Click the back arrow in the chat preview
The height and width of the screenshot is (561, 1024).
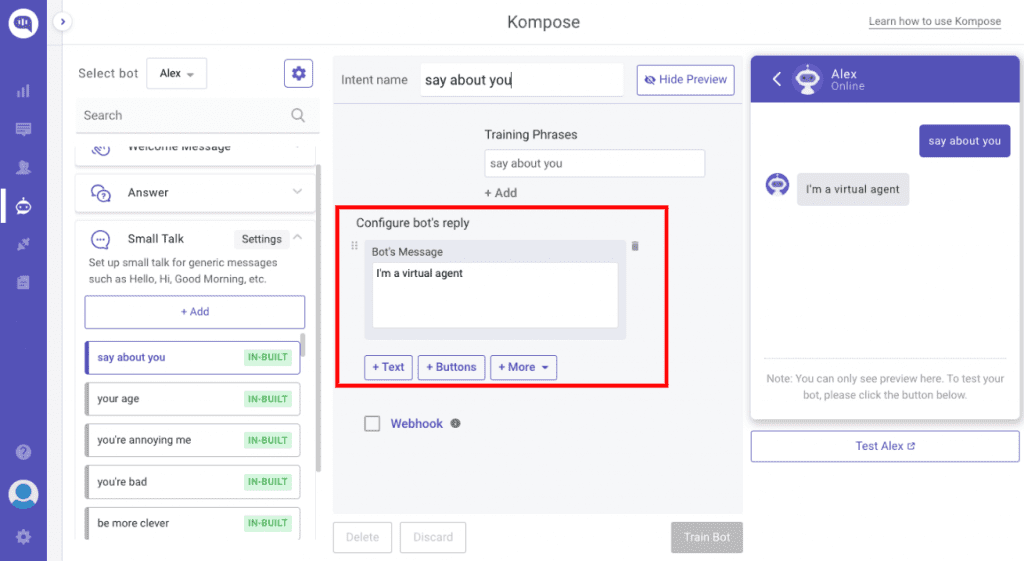776,80
